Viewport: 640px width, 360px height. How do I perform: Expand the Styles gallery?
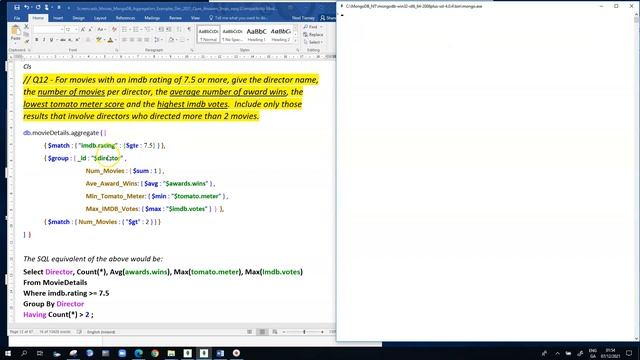tap(296, 41)
